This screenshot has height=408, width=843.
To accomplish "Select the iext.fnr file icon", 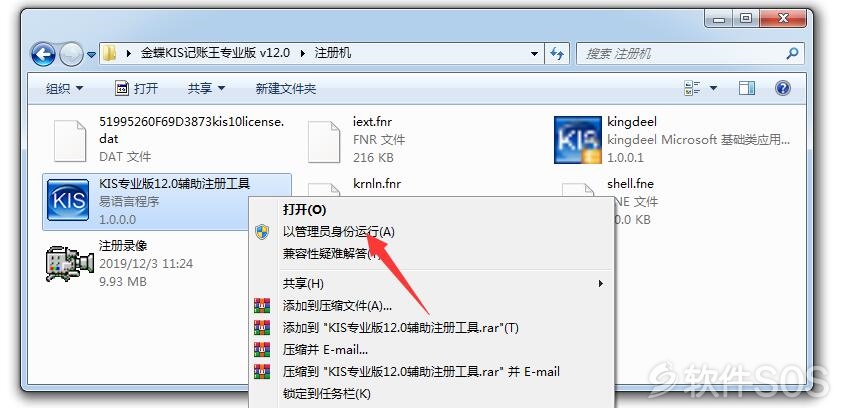I will pyautogui.click(x=324, y=142).
